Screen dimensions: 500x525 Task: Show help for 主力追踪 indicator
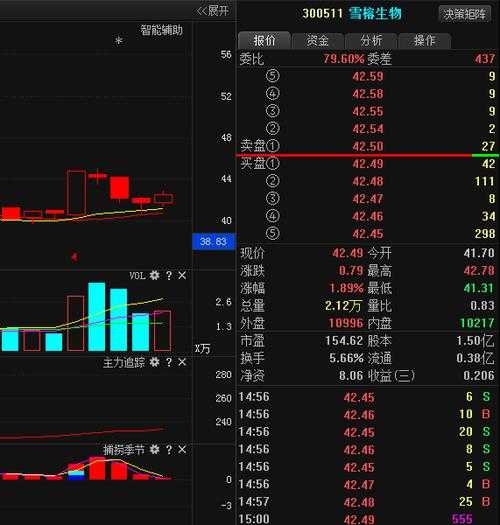pos(169,362)
